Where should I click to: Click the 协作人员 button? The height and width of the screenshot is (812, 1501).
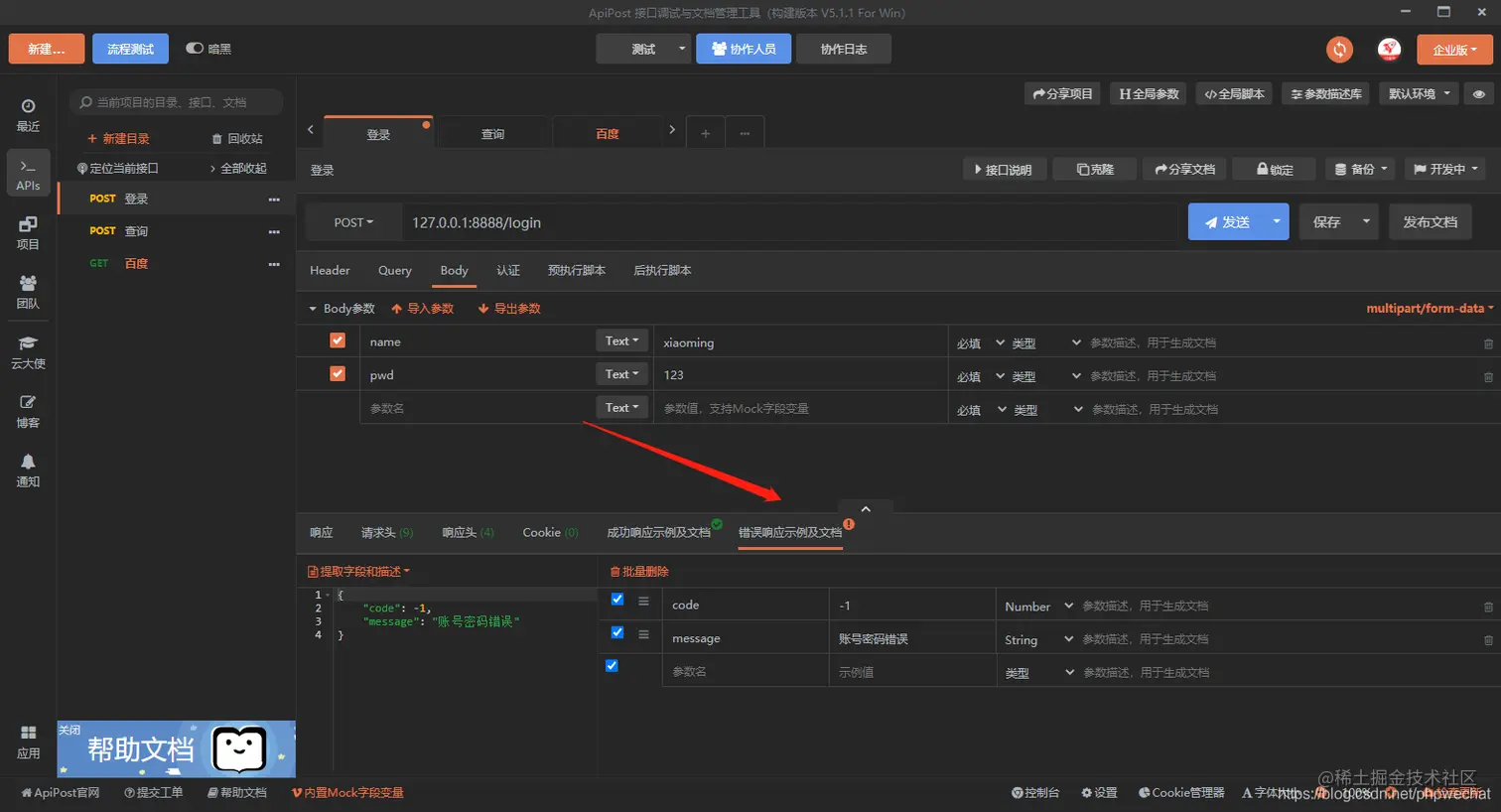click(744, 50)
